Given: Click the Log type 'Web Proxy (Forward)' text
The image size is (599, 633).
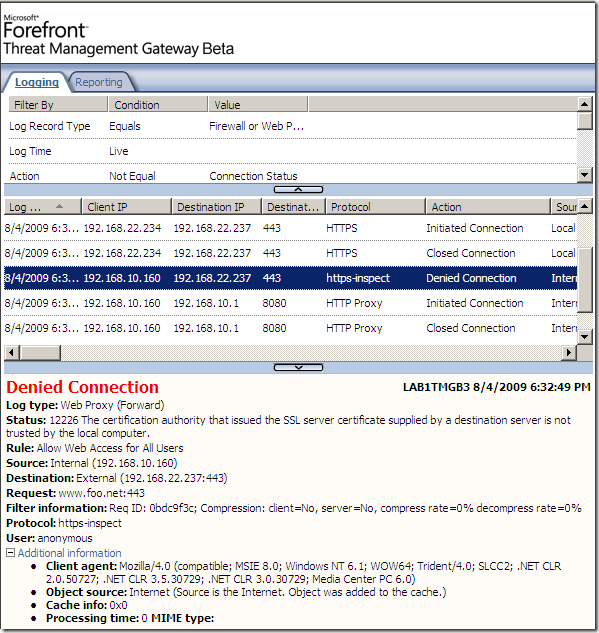Looking at the screenshot, I should click(x=112, y=405).
